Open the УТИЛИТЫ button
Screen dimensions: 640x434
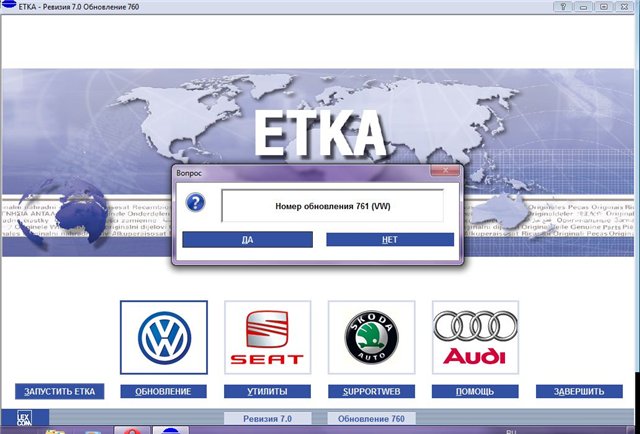(x=267, y=392)
